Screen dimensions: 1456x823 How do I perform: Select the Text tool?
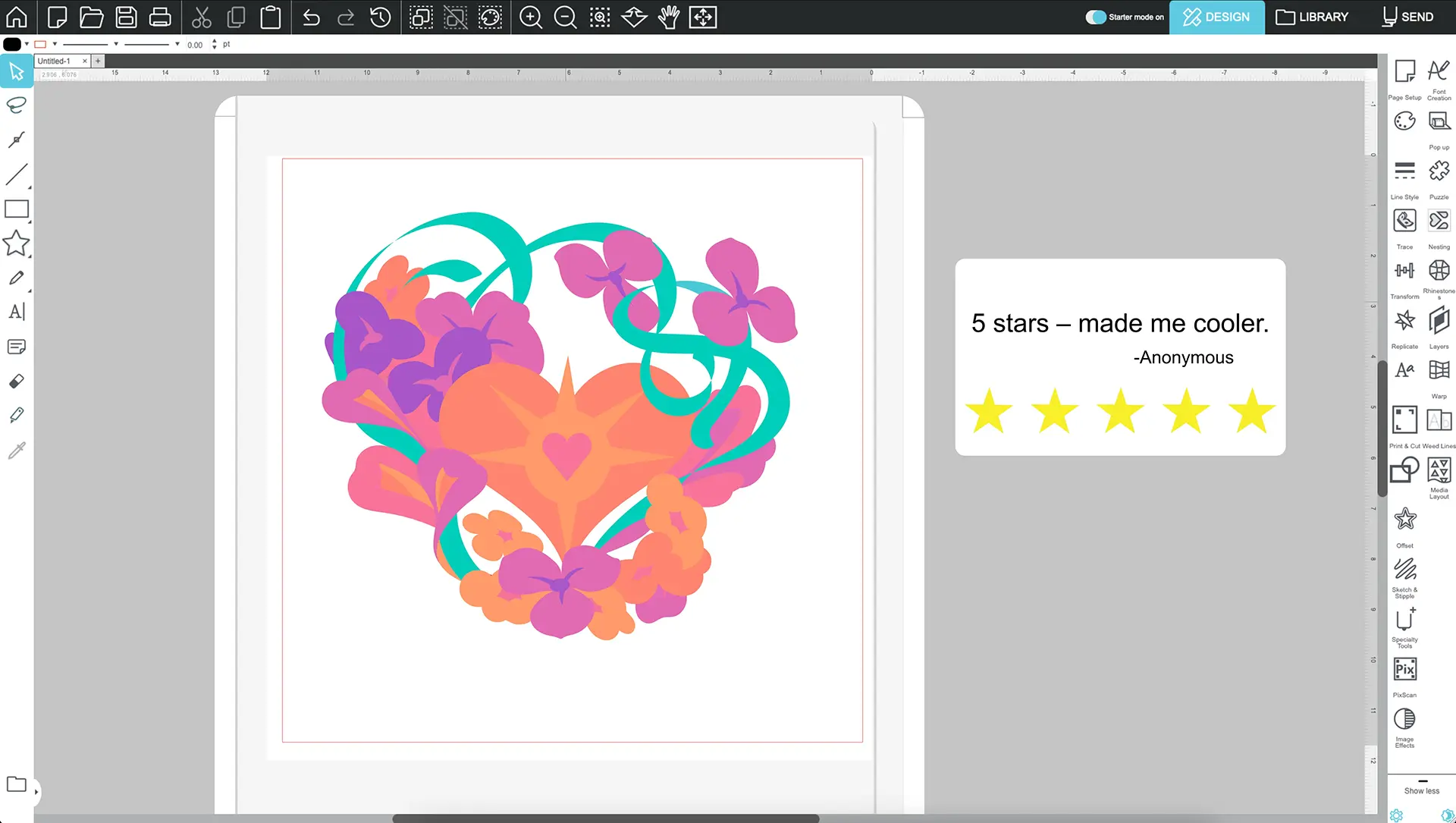[x=17, y=312]
